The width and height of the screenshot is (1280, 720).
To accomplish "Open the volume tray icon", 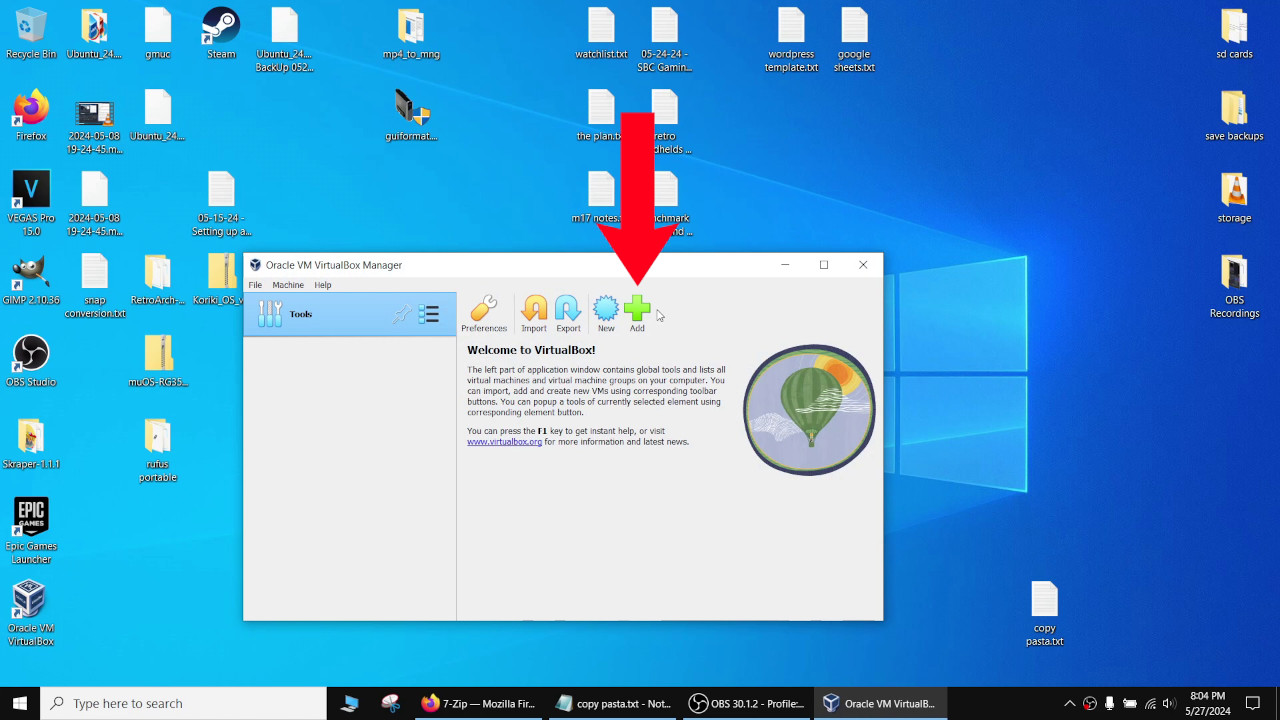I will point(1169,703).
